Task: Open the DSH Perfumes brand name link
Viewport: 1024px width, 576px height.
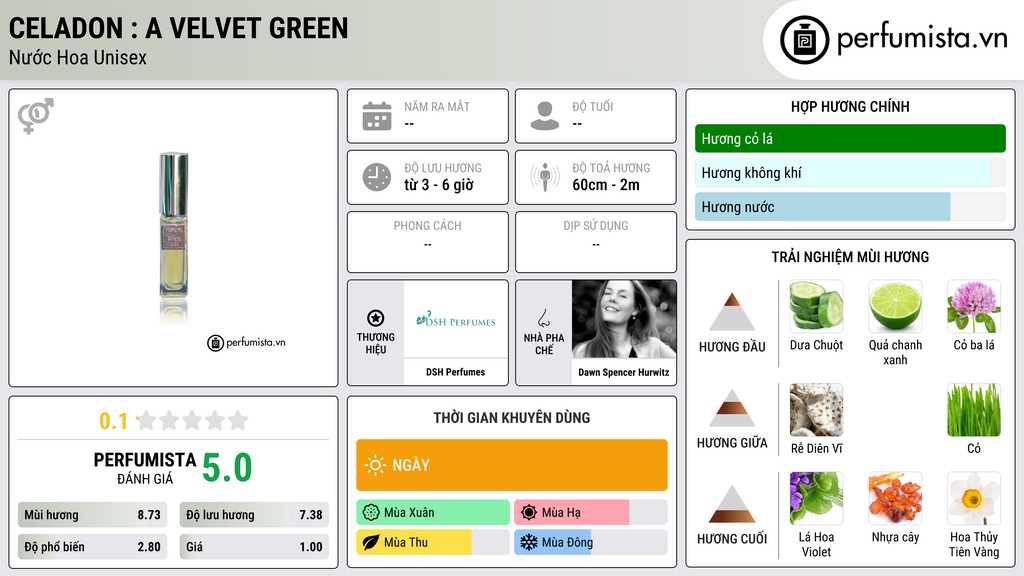Action: click(x=456, y=372)
